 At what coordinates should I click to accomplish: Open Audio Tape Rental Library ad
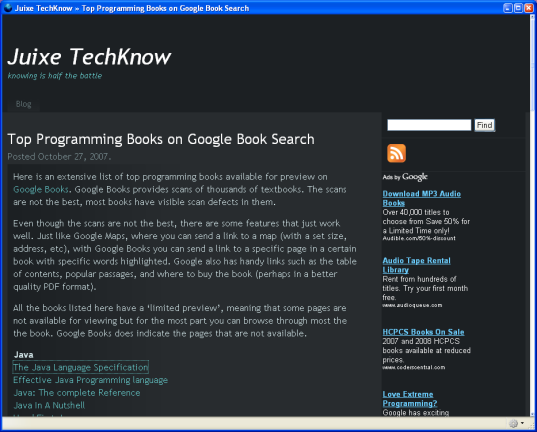(416, 265)
